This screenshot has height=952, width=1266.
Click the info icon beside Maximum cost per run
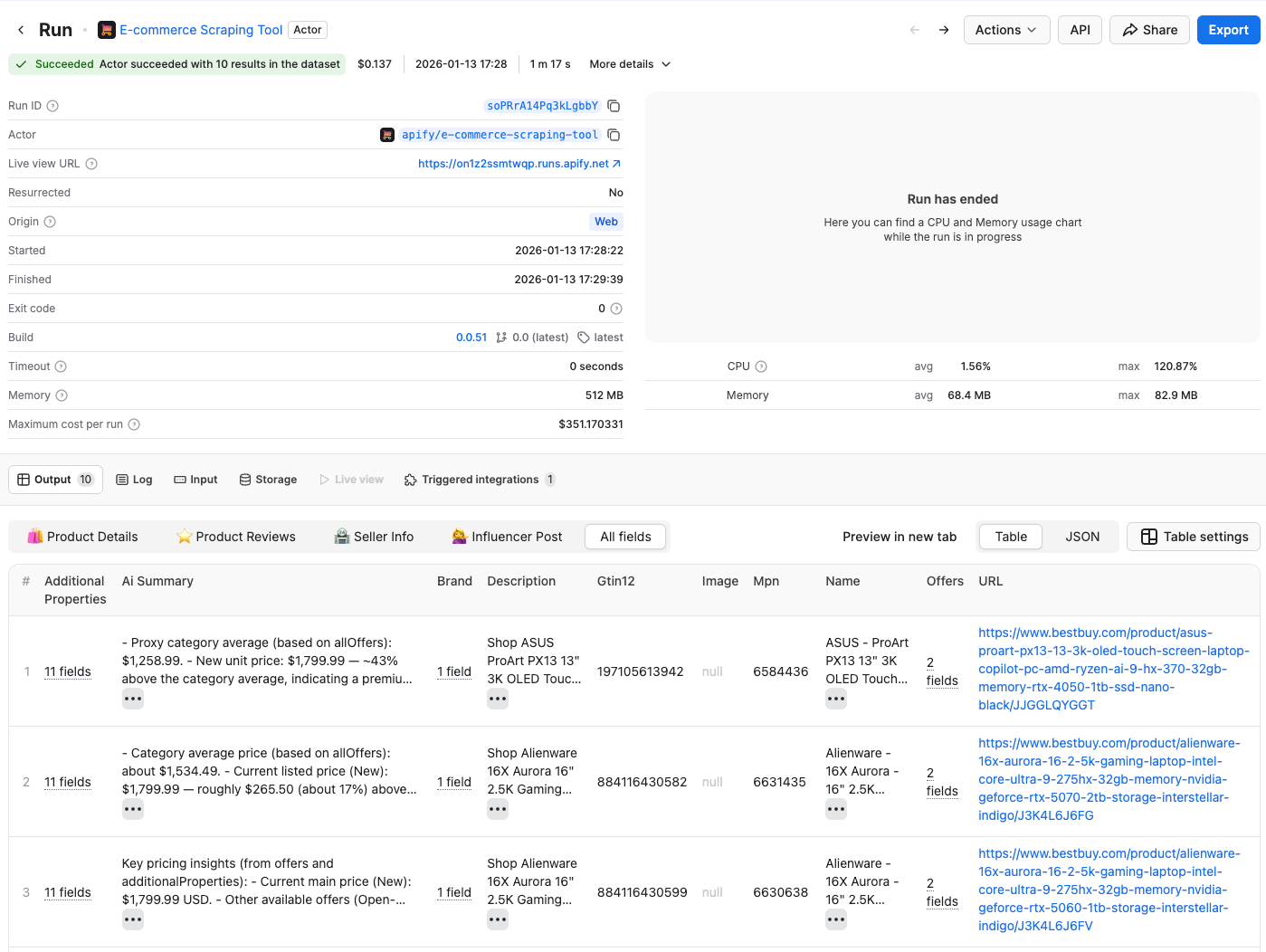[x=134, y=424]
